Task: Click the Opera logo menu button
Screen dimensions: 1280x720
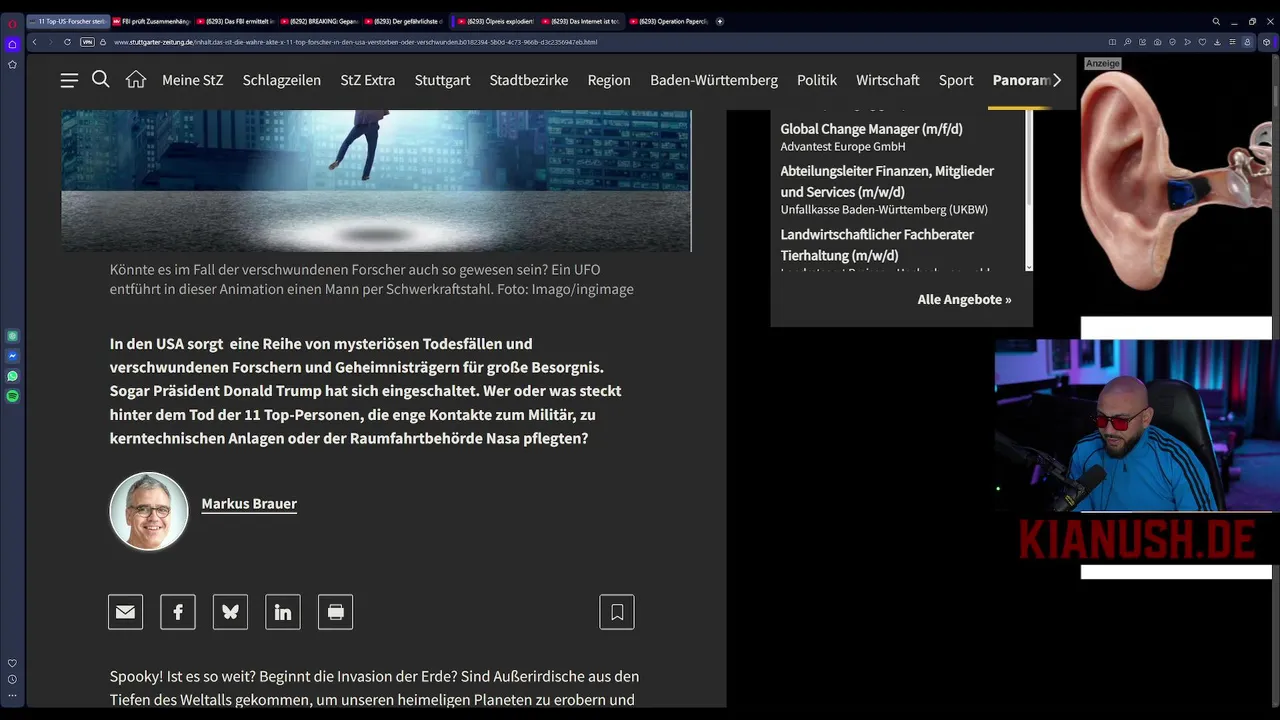Action: pyautogui.click(x=12, y=23)
